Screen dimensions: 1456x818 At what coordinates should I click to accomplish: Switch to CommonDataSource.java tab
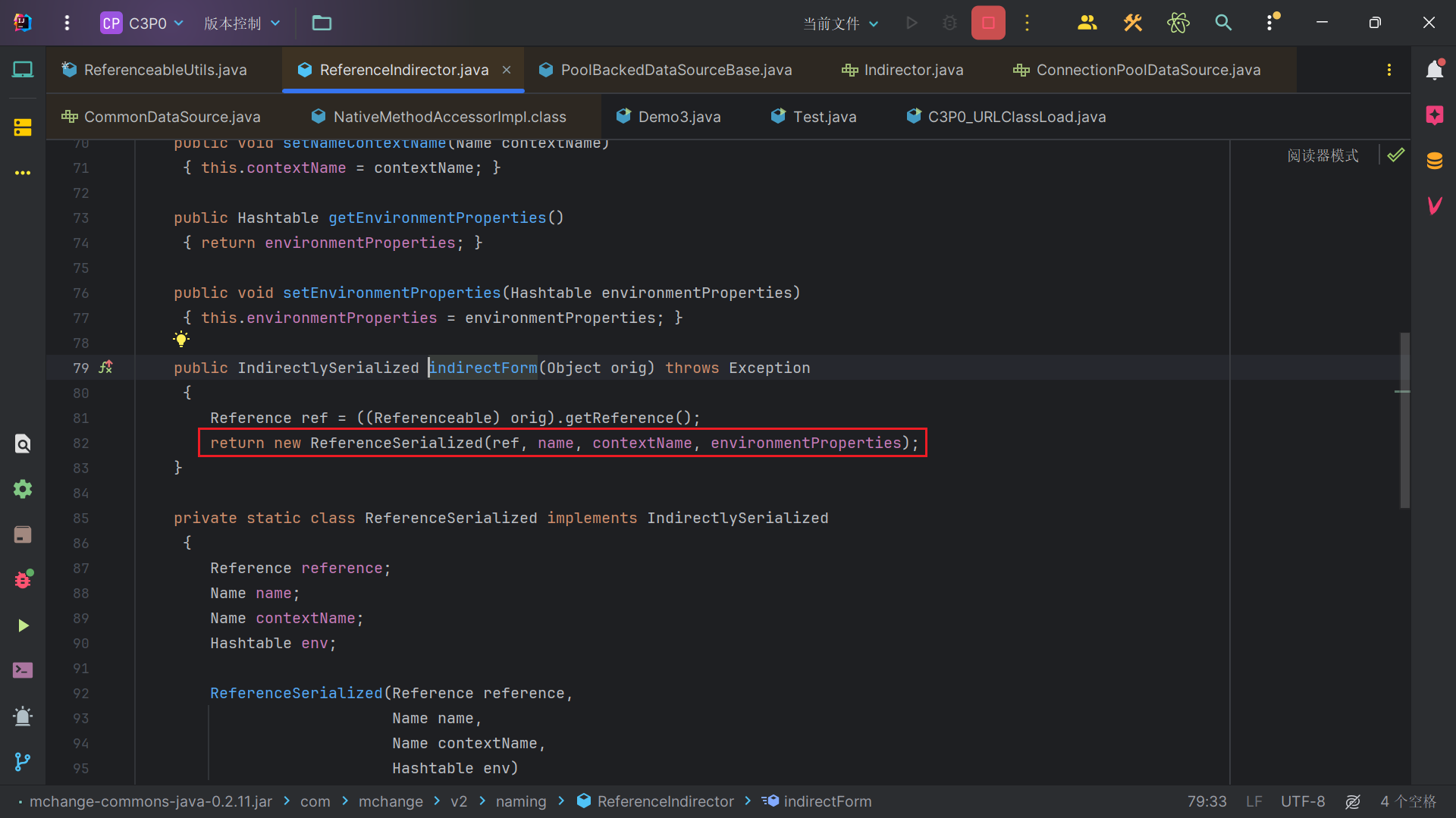(x=162, y=117)
